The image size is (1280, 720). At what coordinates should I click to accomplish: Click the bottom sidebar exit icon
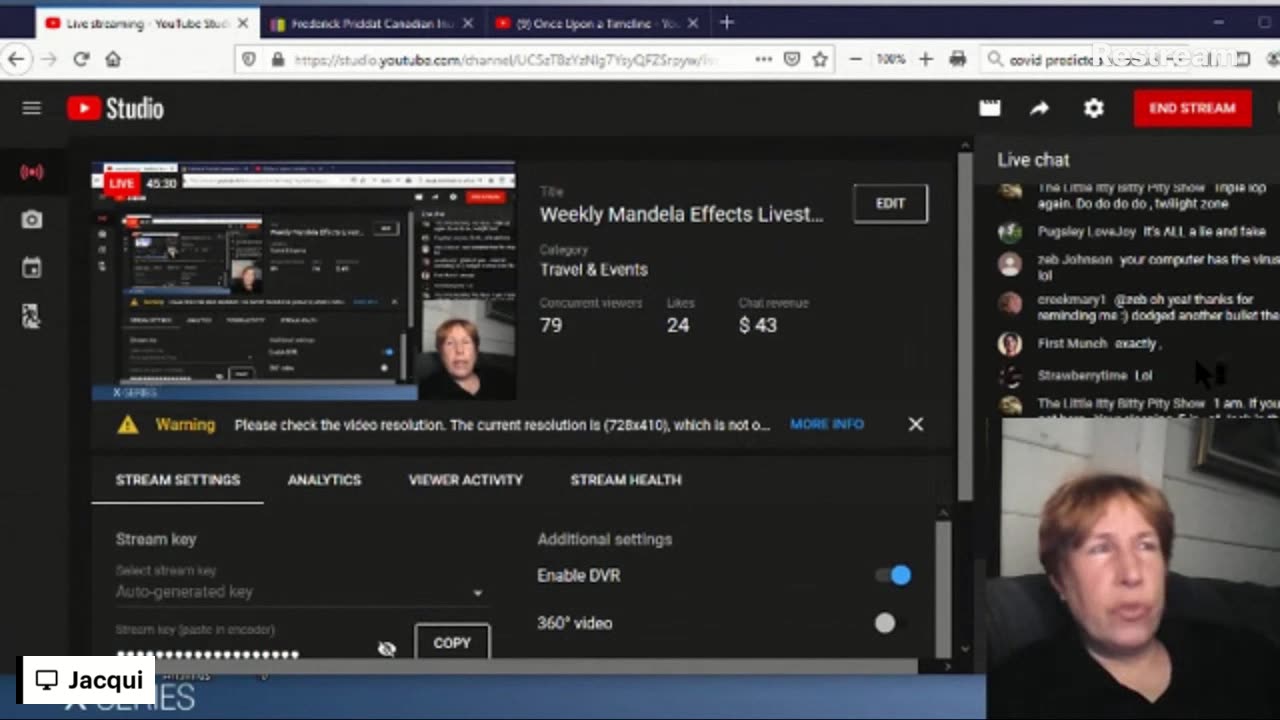(x=32, y=316)
